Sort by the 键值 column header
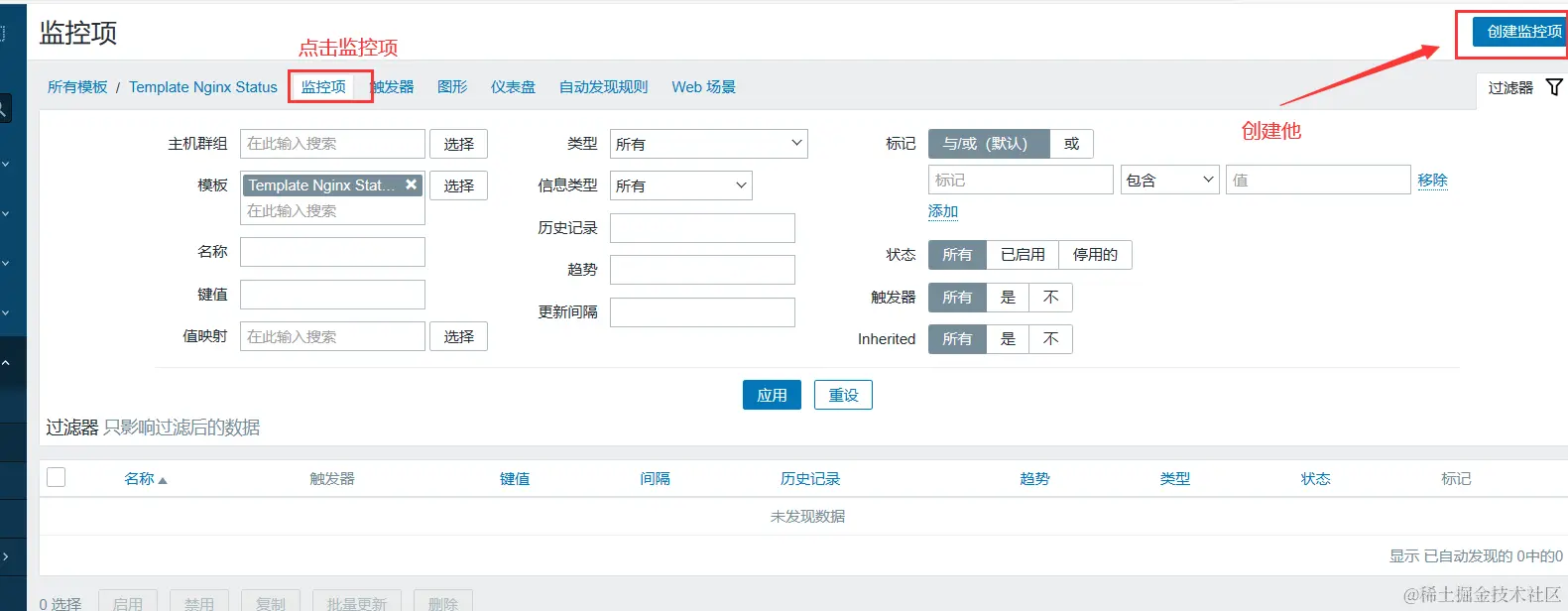Viewport: 1568px width, 611px height. pyautogui.click(x=515, y=479)
